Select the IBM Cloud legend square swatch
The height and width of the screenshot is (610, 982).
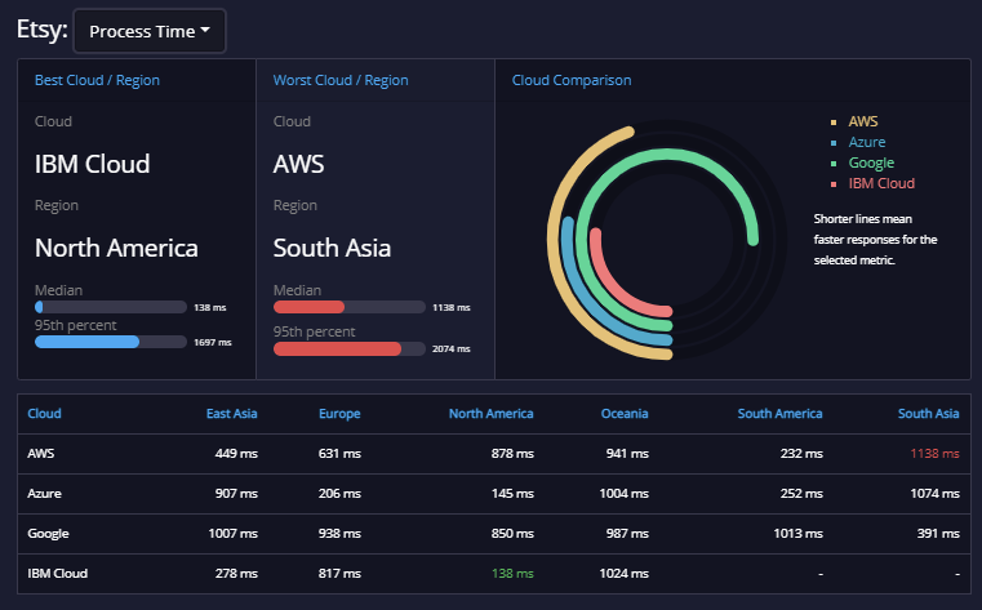[833, 184]
